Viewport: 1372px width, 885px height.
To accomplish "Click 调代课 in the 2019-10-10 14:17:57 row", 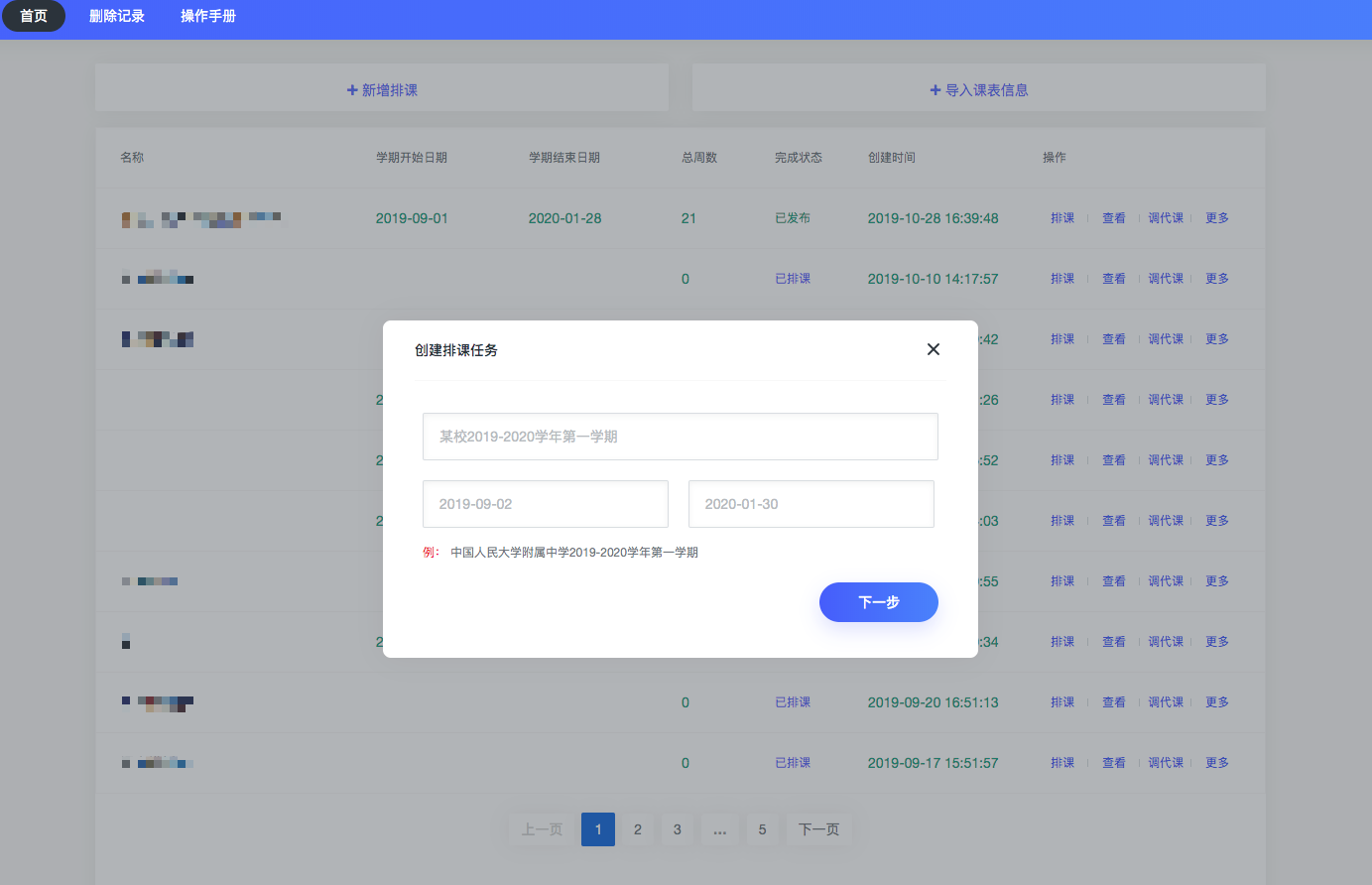I will point(1166,279).
